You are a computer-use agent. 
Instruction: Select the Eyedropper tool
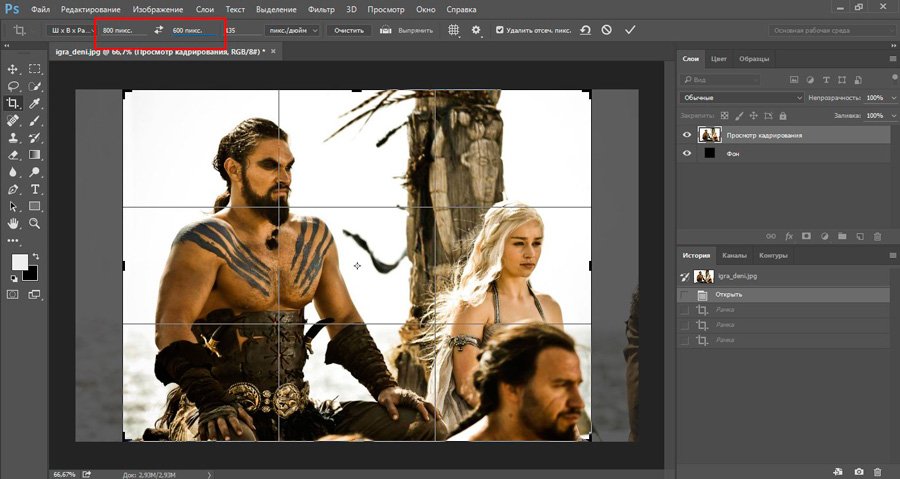(x=35, y=103)
